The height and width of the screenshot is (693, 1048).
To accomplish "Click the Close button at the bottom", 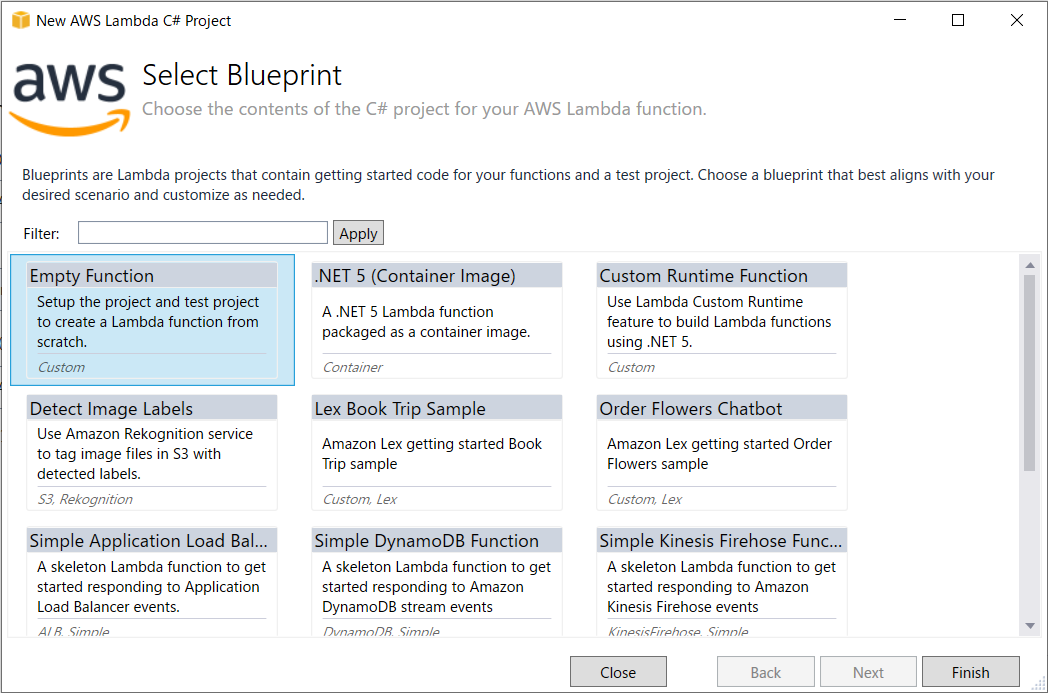I will coord(618,672).
